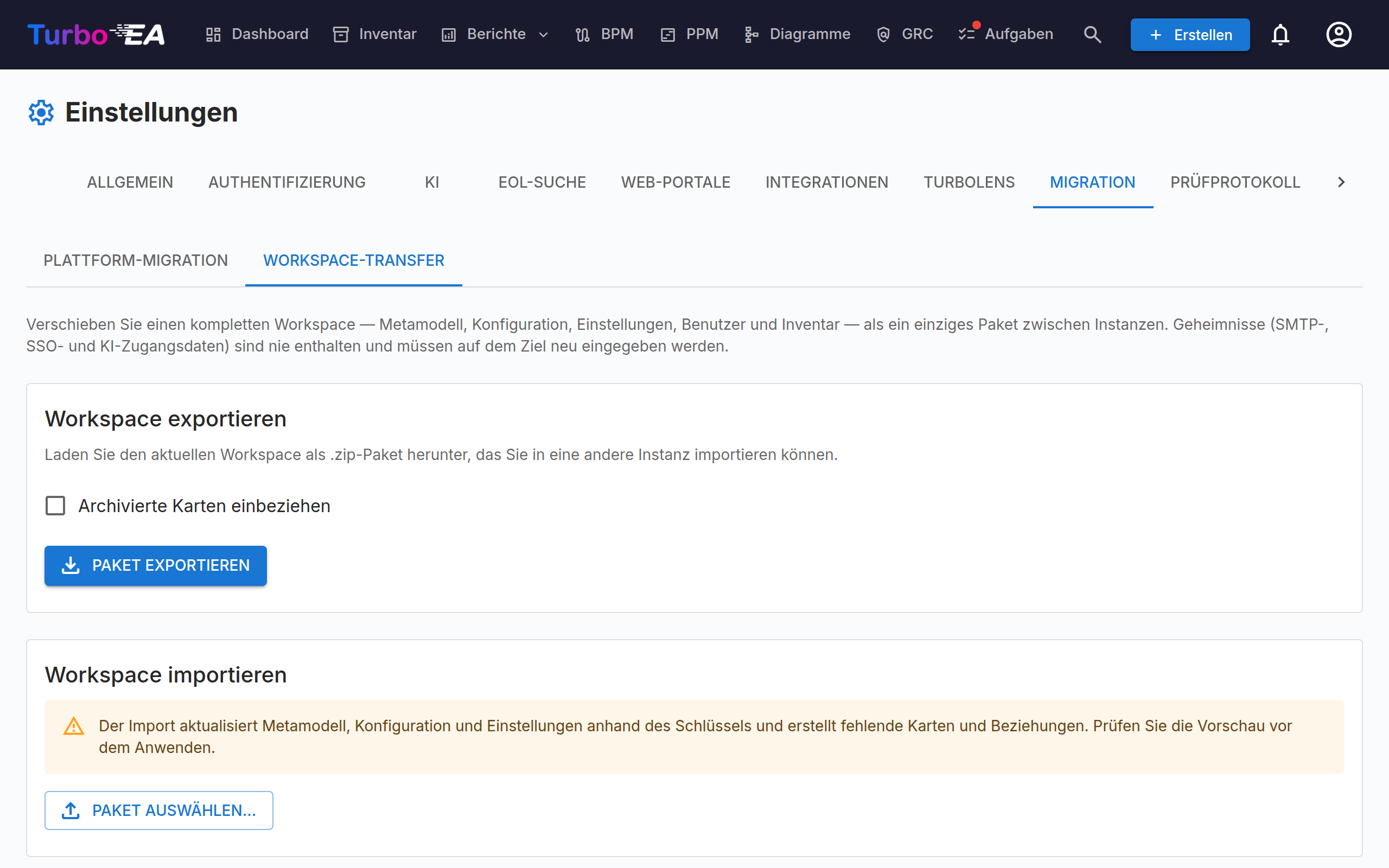Screen dimensions: 1389x868
Task: Enable Archivierte Karten einbeziehen checkbox
Action: click(55, 506)
